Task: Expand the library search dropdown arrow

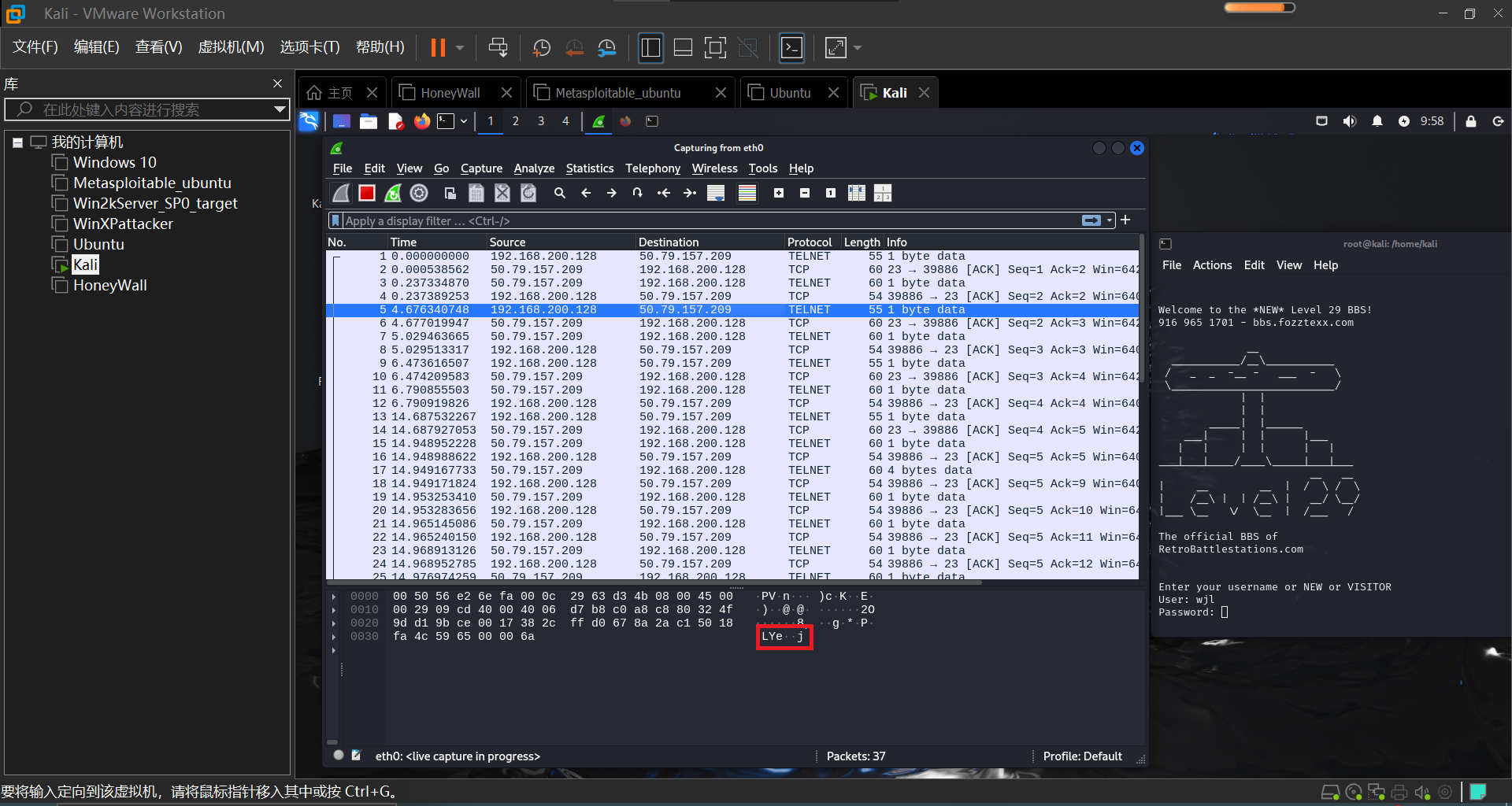Action: tap(280, 109)
